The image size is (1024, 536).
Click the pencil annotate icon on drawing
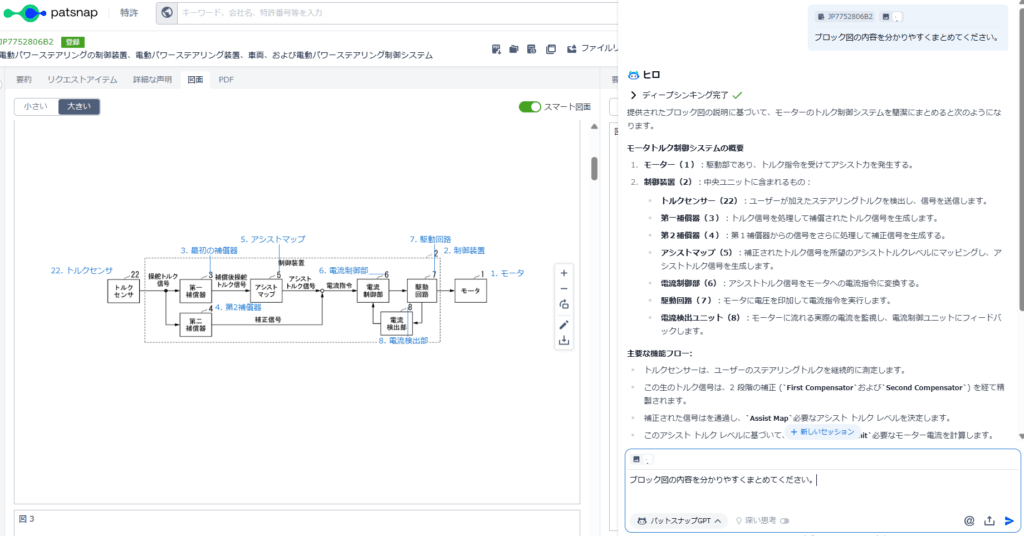(564, 323)
